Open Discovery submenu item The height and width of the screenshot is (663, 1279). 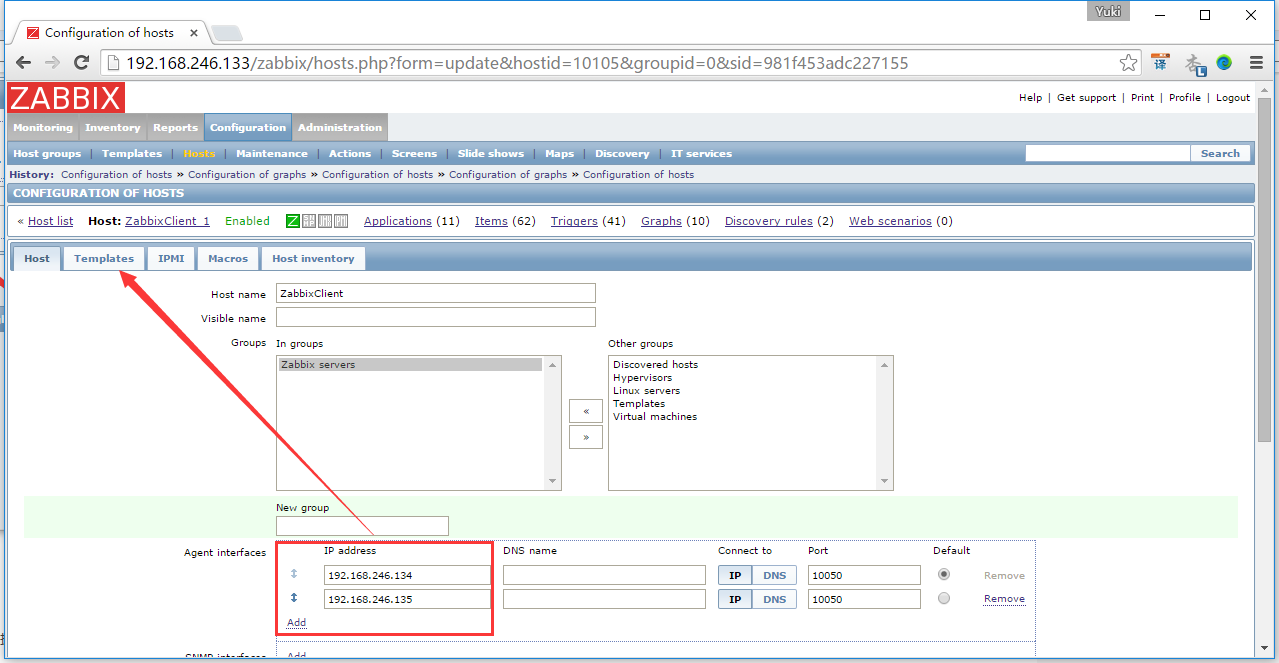(x=622, y=154)
